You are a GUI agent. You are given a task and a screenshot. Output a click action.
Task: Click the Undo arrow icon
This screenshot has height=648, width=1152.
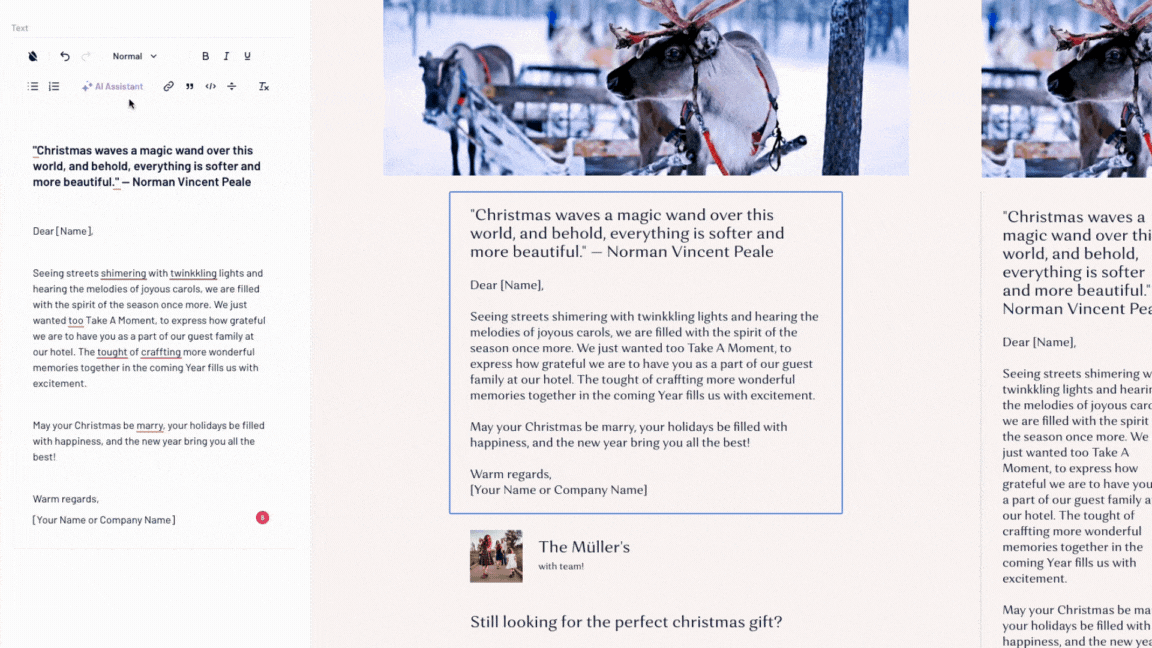pyautogui.click(x=65, y=57)
